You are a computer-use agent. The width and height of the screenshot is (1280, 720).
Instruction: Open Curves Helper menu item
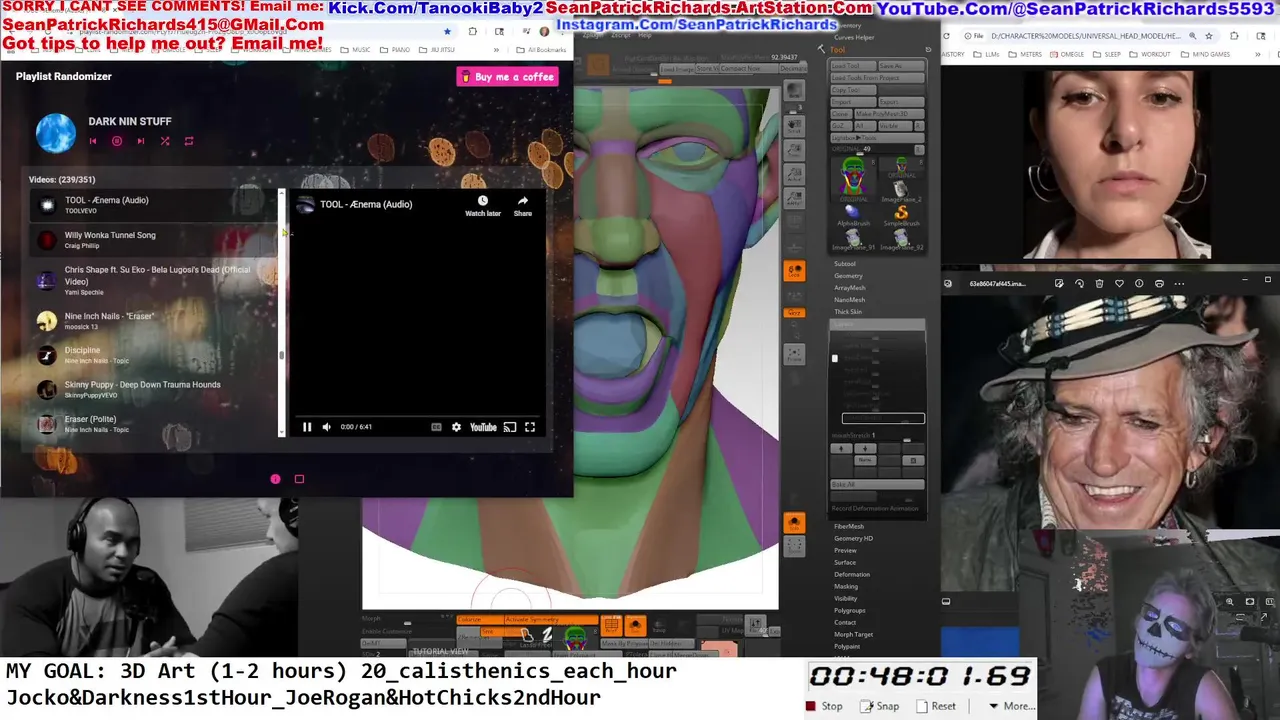852,37
